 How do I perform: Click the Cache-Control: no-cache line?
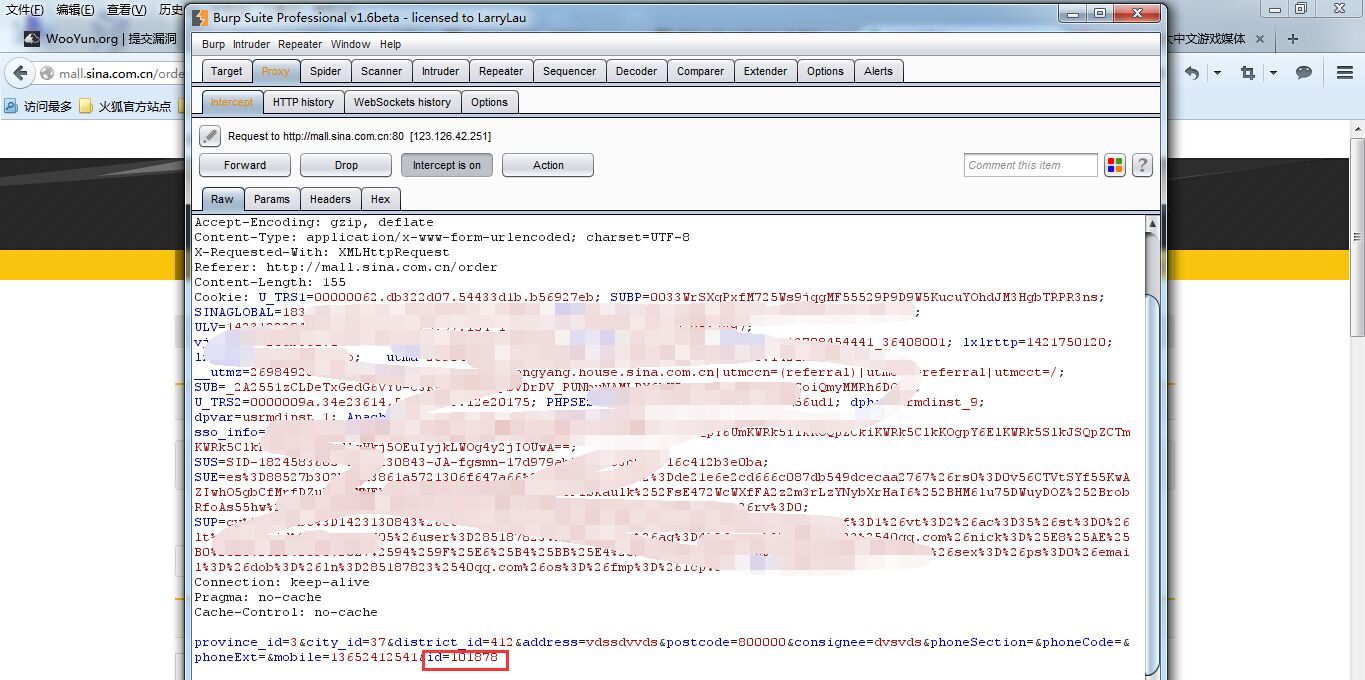point(285,612)
